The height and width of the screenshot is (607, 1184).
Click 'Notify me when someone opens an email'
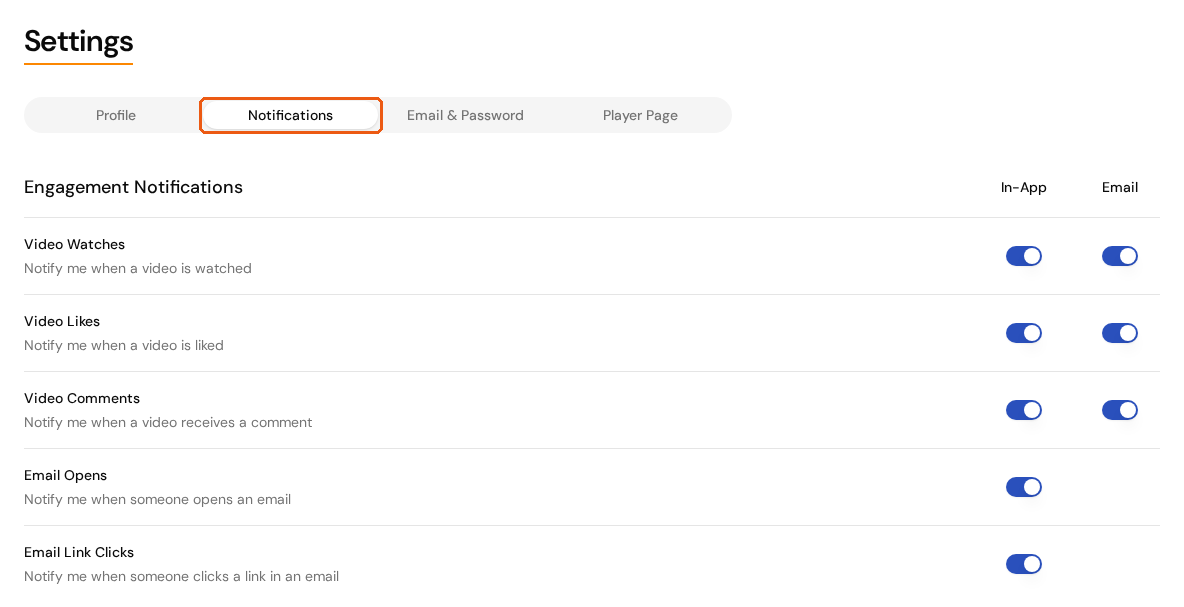(158, 500)
